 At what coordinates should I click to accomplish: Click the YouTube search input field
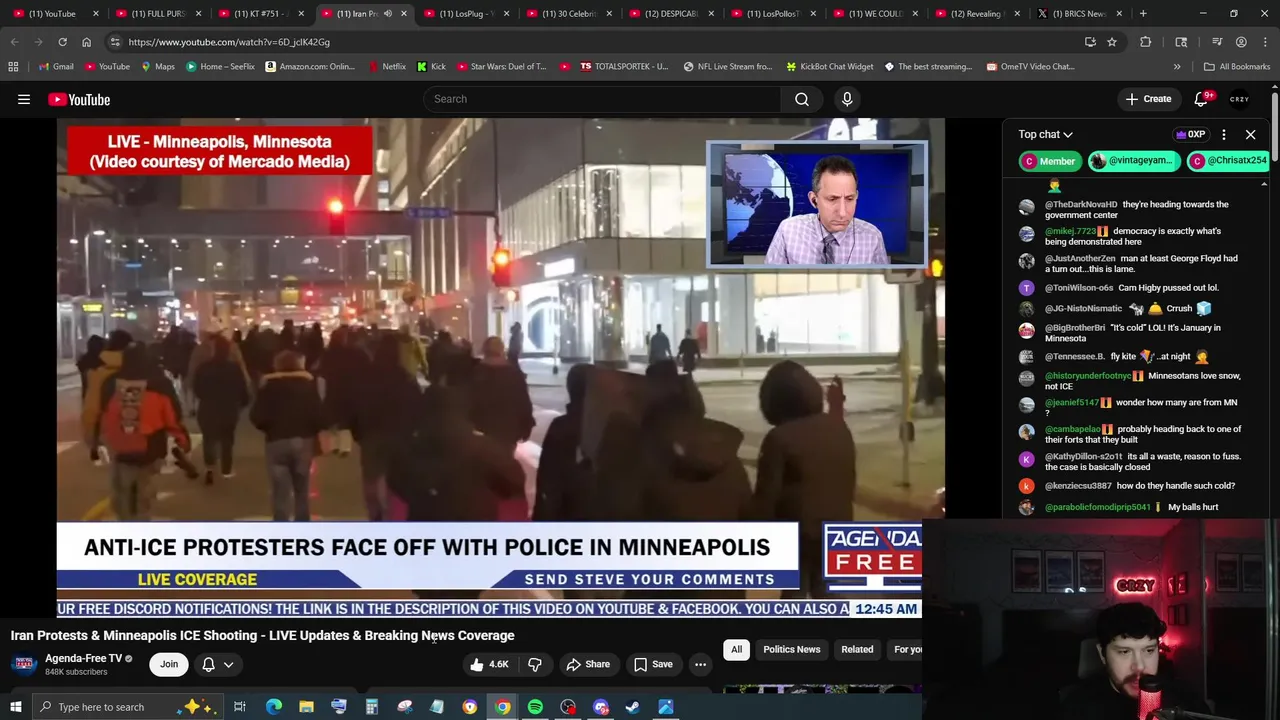602,99
